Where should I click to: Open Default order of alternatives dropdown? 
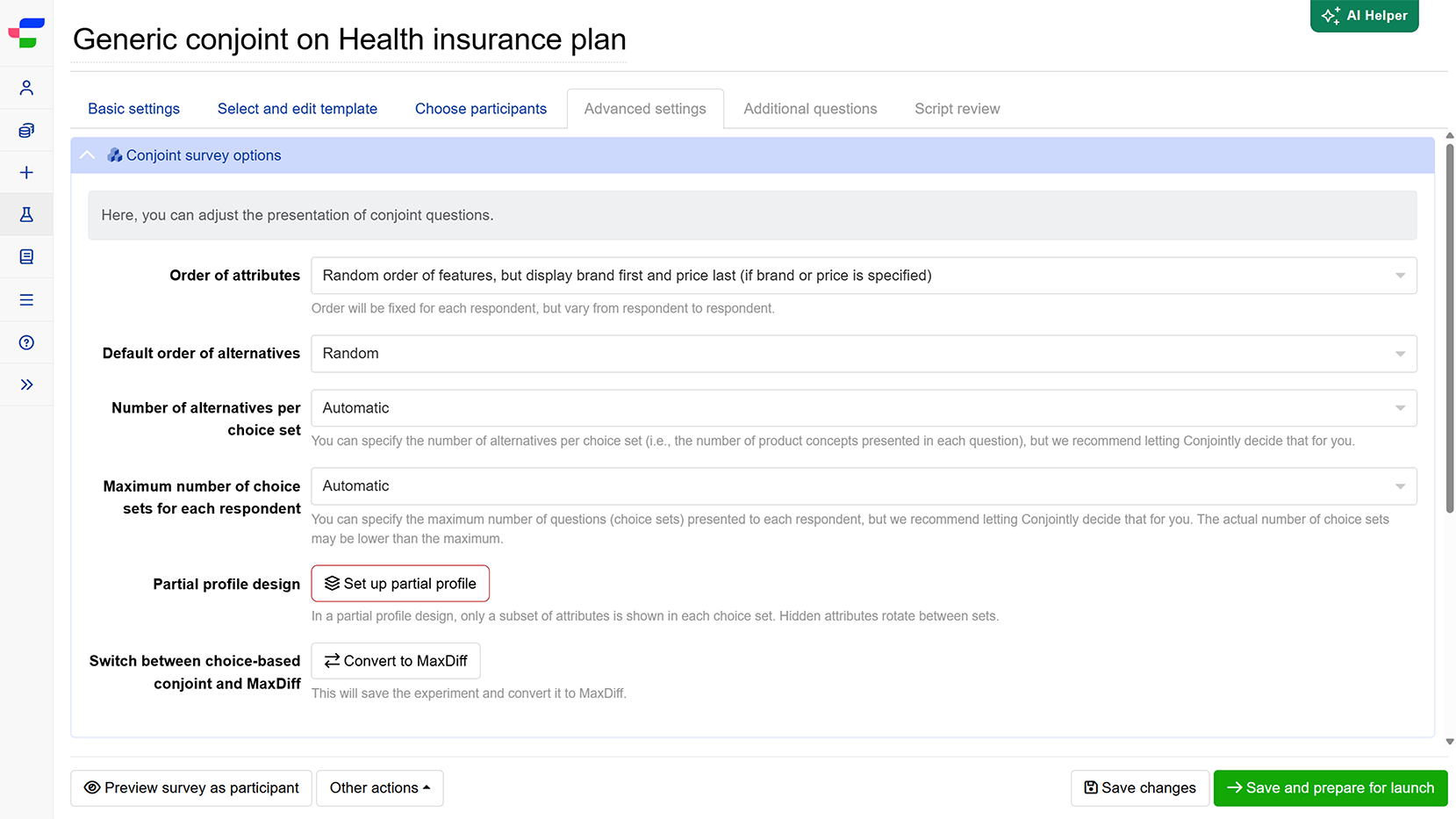coord(864,354)
